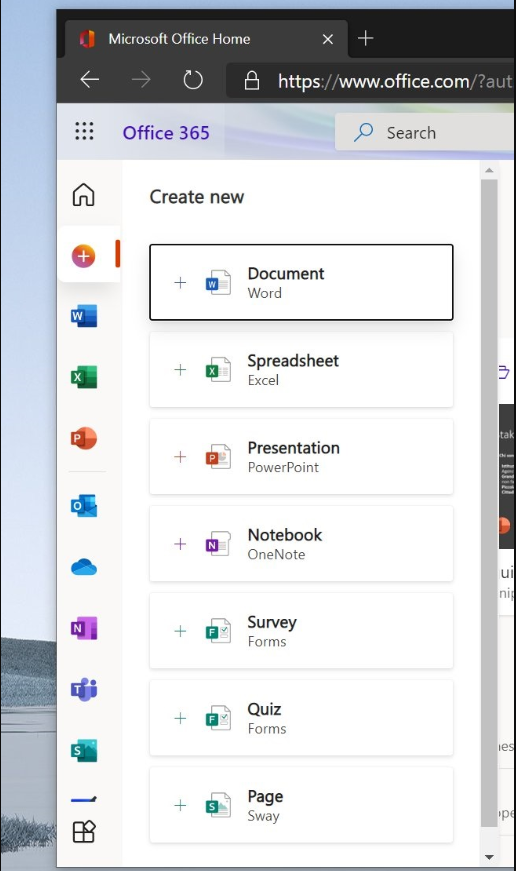Viewport: 516px width, 871px height.
Task: Click the browser refresh button
Action: pyautogui.click(x=193, y=80)
